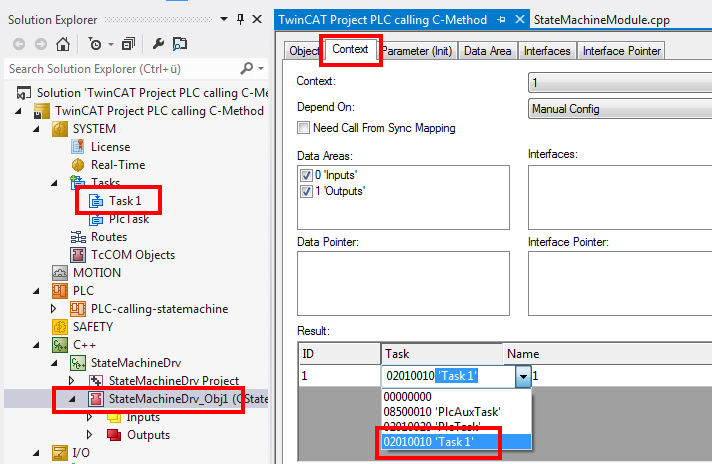Collapse the TwinCAT Project root node
Screen dimensions: 712x464
click(x=18, y=111)
